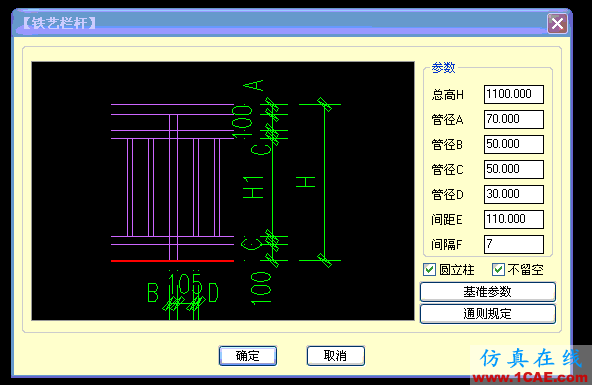Image resolution: width=592 pixels, height=385 pixels.
Task: Cancel with the 取消 button
Action: 336,356
